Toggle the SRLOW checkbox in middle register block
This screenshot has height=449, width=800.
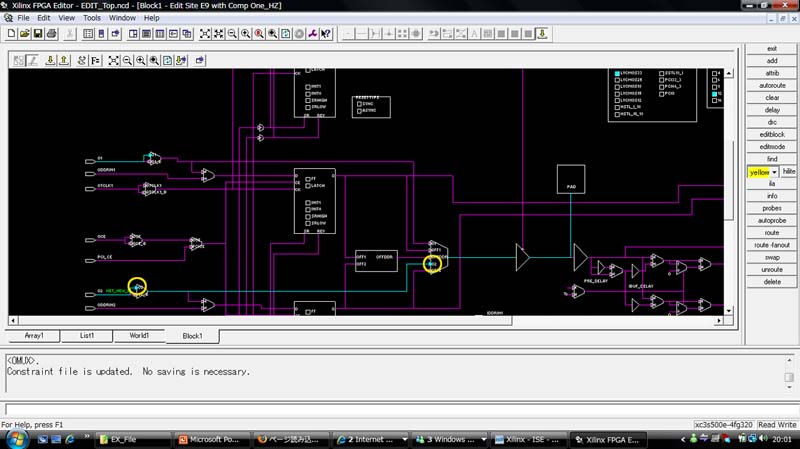coord(308,223)
